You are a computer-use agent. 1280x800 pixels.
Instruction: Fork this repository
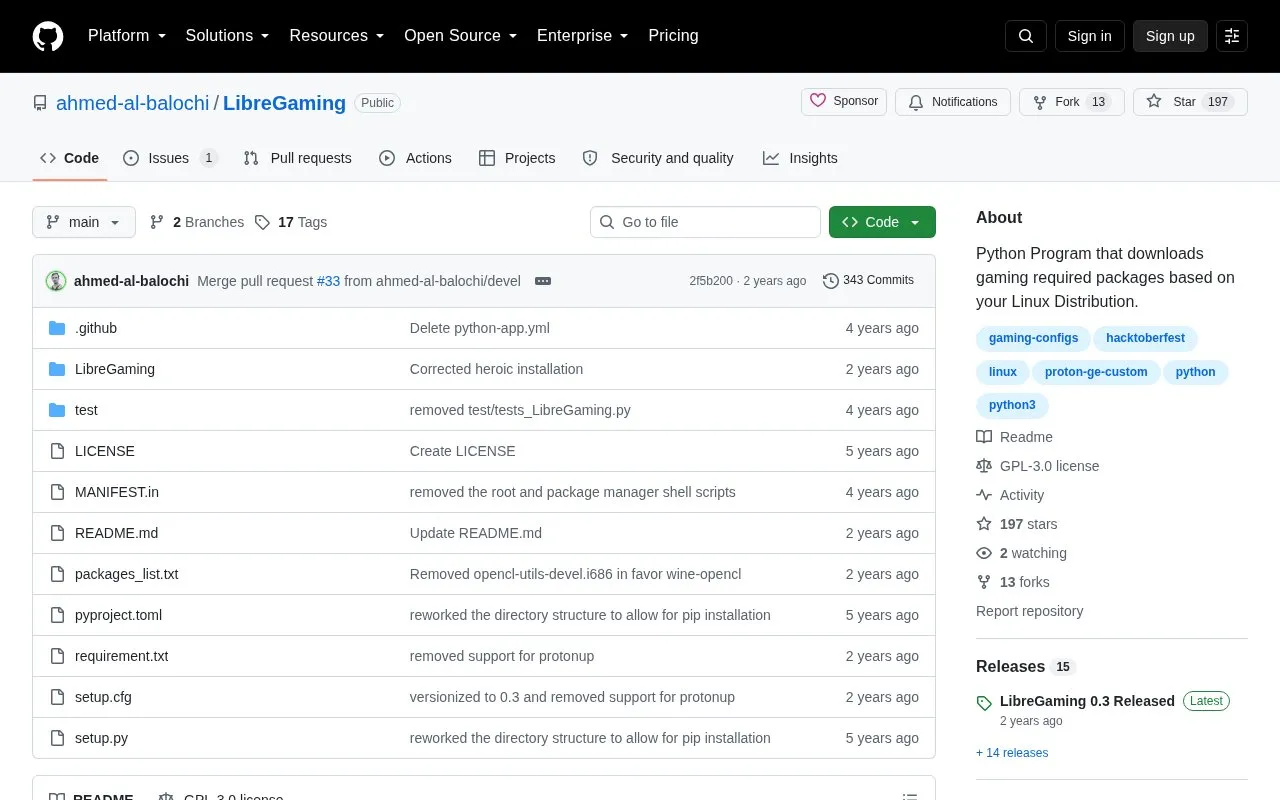click(1072, 102)
